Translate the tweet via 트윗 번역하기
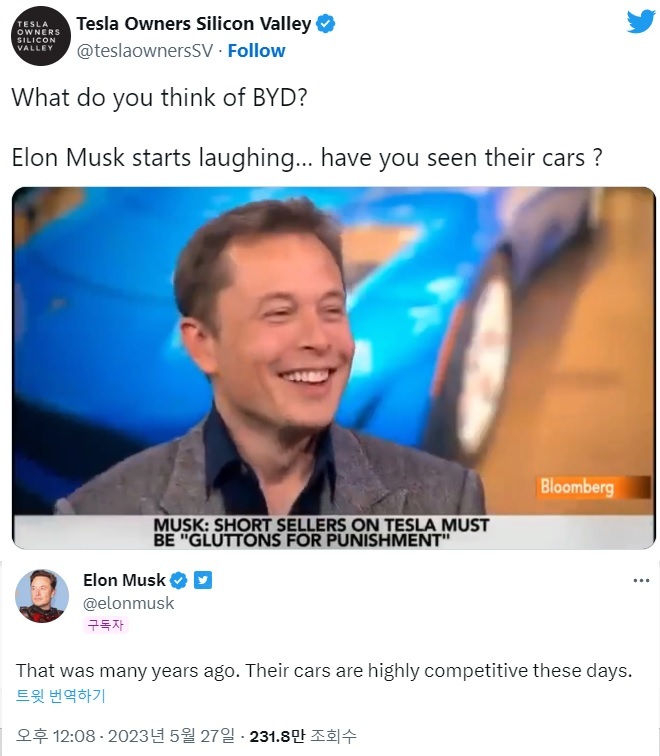This screenshot has width=660, height=756. click(x=61, y=695)
